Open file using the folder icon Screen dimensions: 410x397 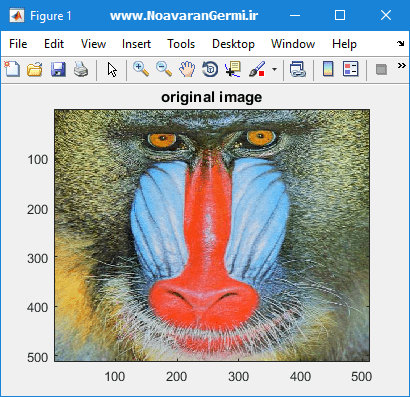tap(35, 69)
